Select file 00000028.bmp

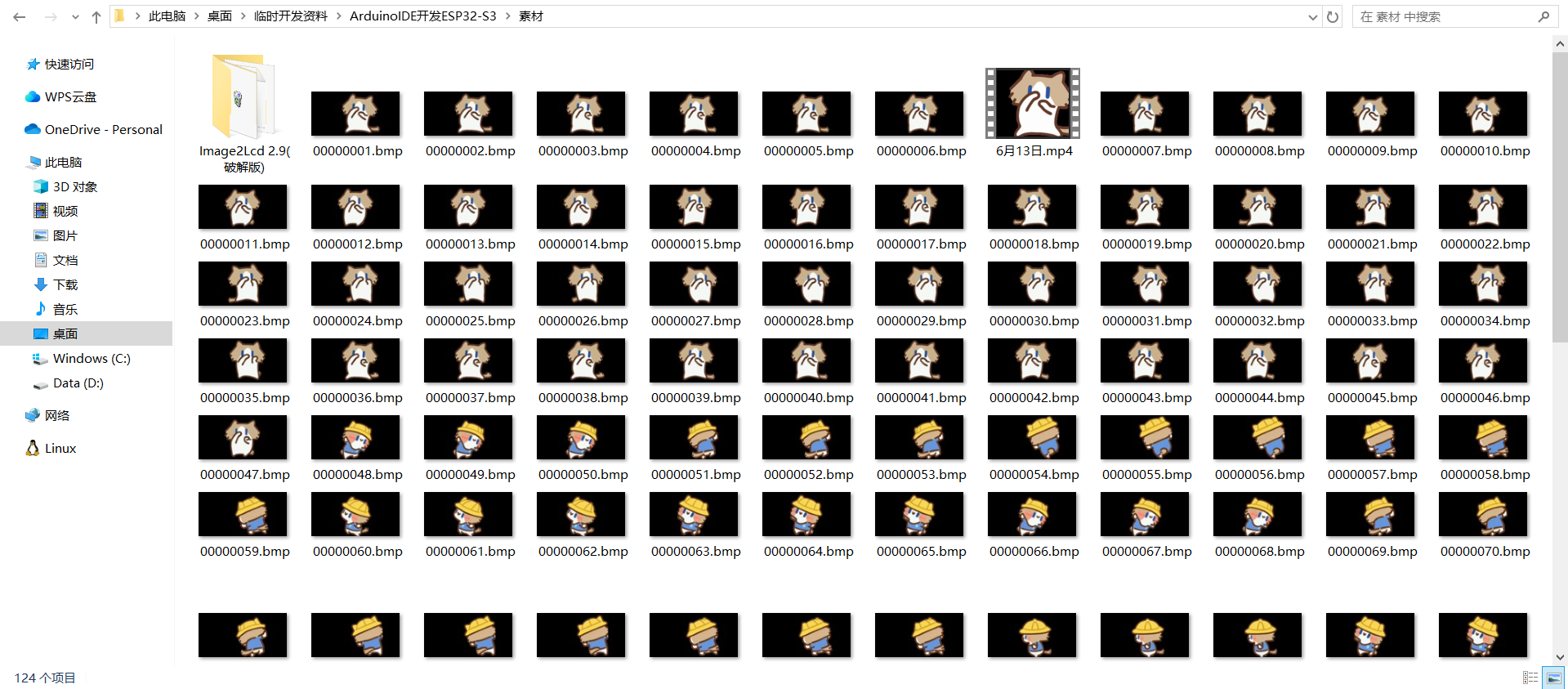(x=807, y=294)
